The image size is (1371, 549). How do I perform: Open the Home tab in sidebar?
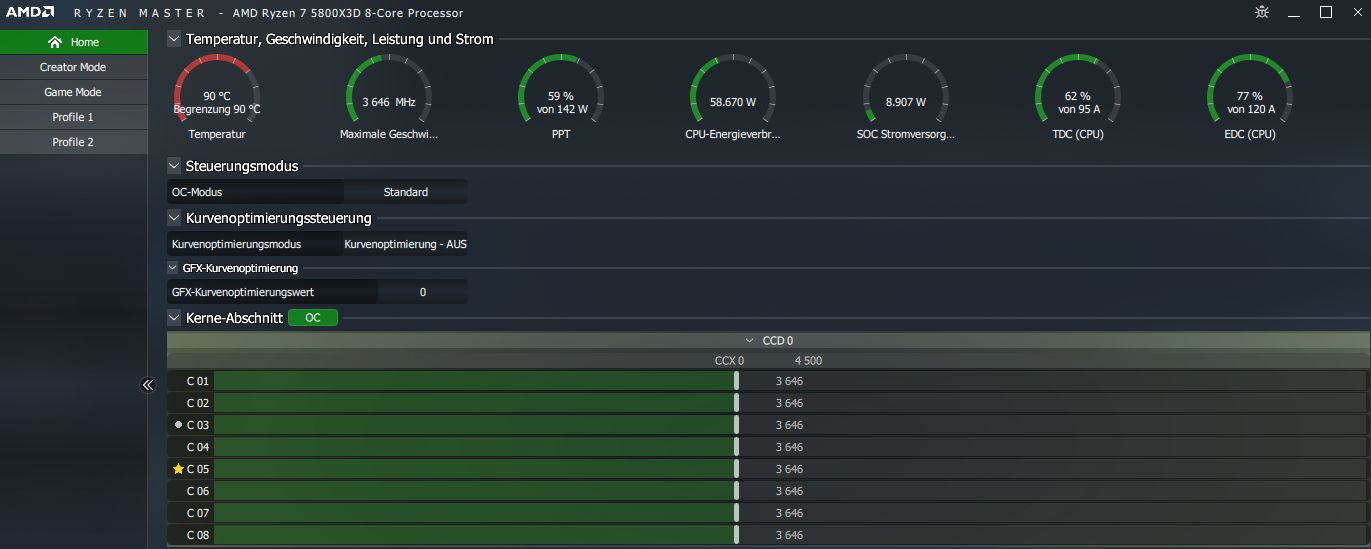tap(74, 42)
